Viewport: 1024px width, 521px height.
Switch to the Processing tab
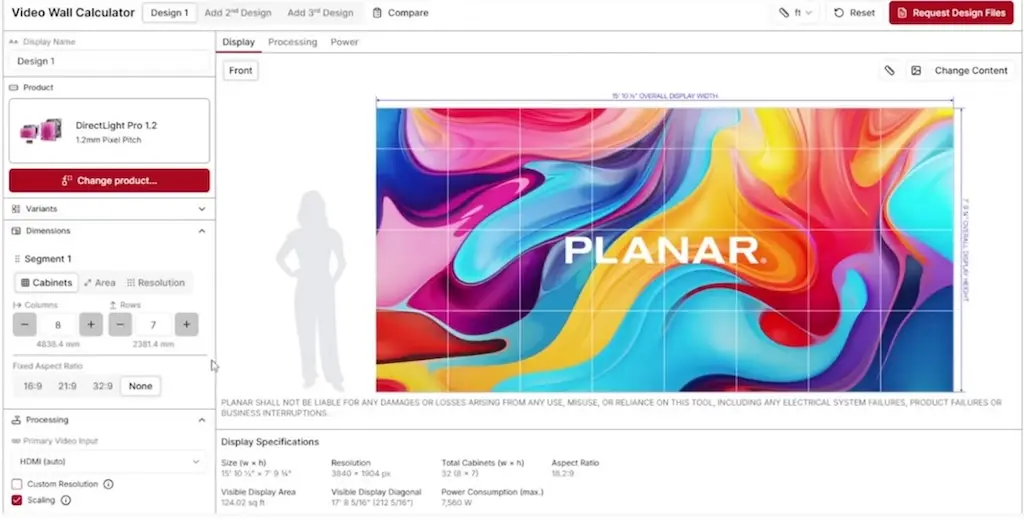click(x=292, y=42)
